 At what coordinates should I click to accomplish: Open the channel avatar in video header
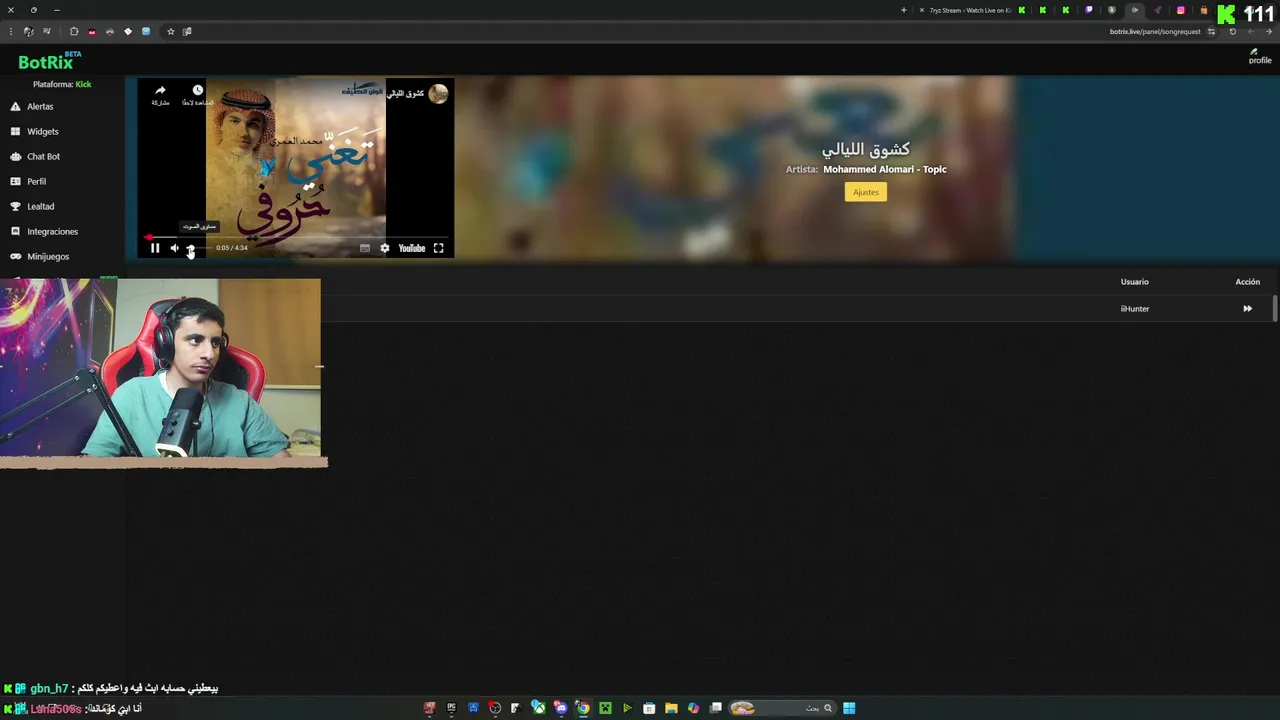(x=438, y=94)
